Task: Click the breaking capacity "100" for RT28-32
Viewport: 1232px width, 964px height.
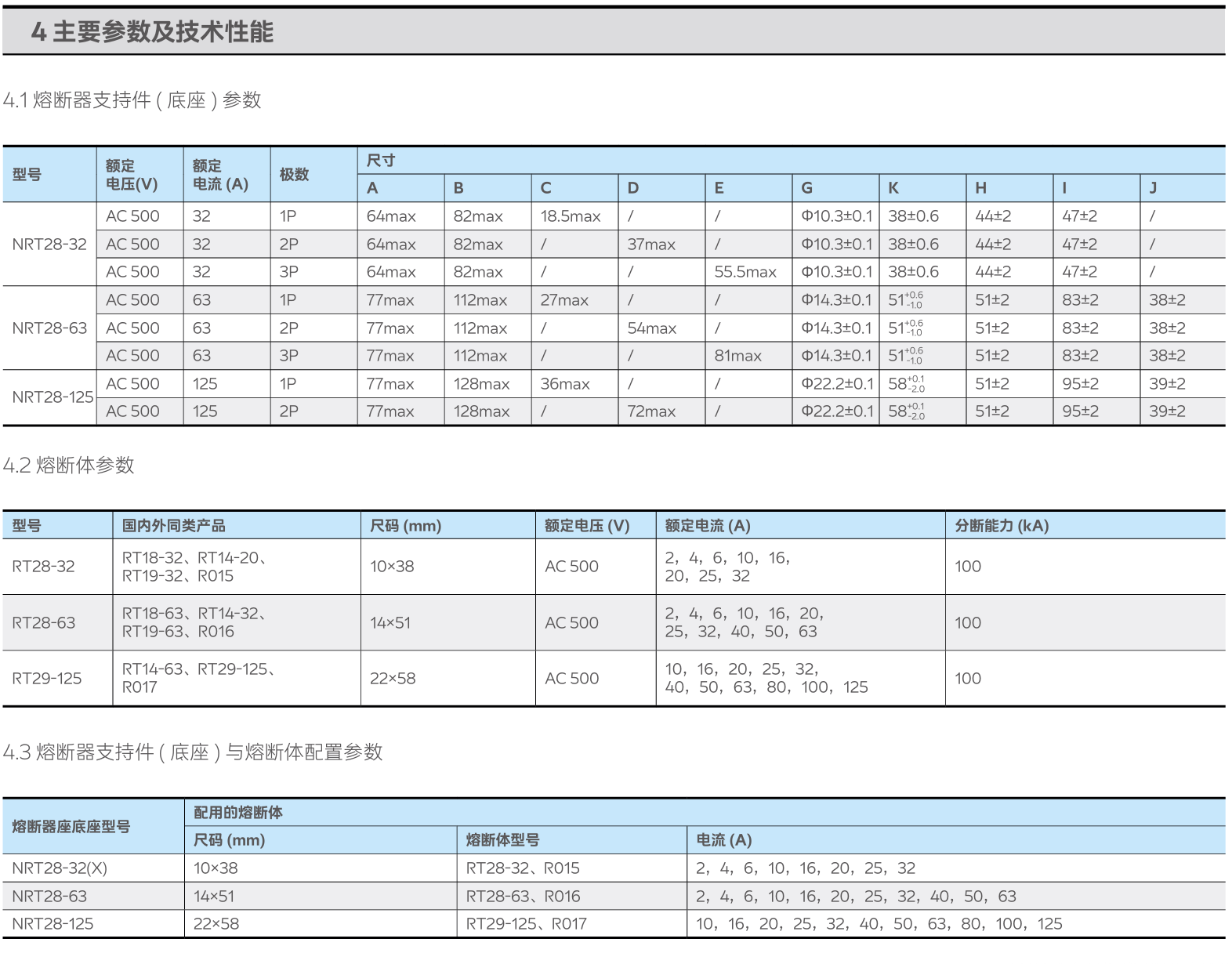Action: (968, 567)
